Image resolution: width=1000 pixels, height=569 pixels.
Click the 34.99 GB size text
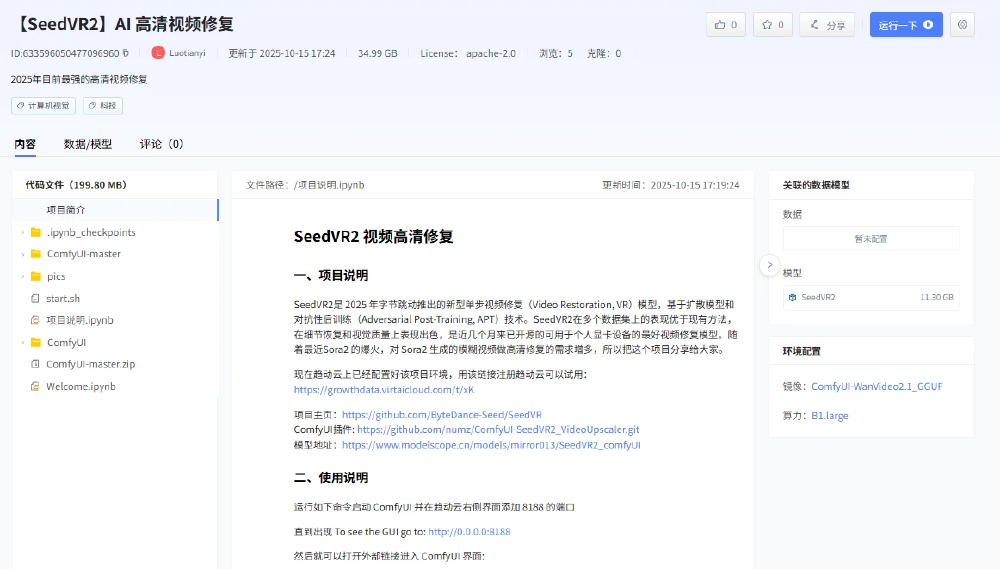click(378, 54)
